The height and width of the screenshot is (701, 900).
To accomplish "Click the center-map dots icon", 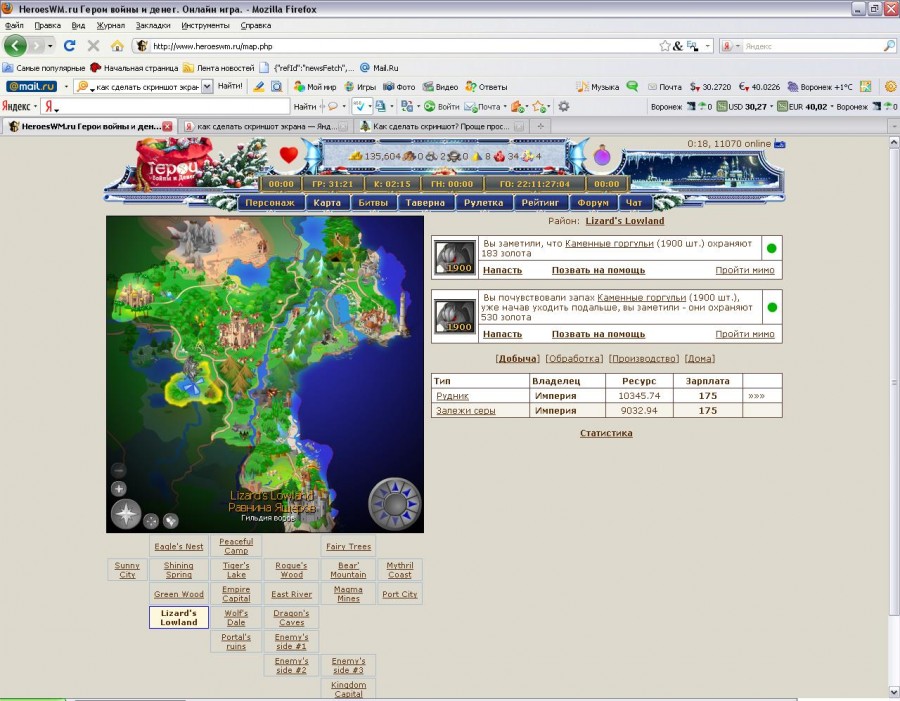I will 151,521.
